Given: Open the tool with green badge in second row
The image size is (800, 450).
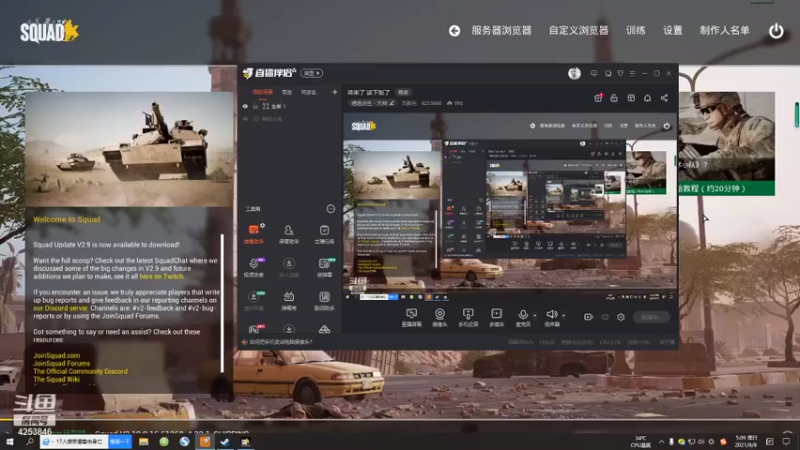Looking at the screenshot, I should 324,267.
